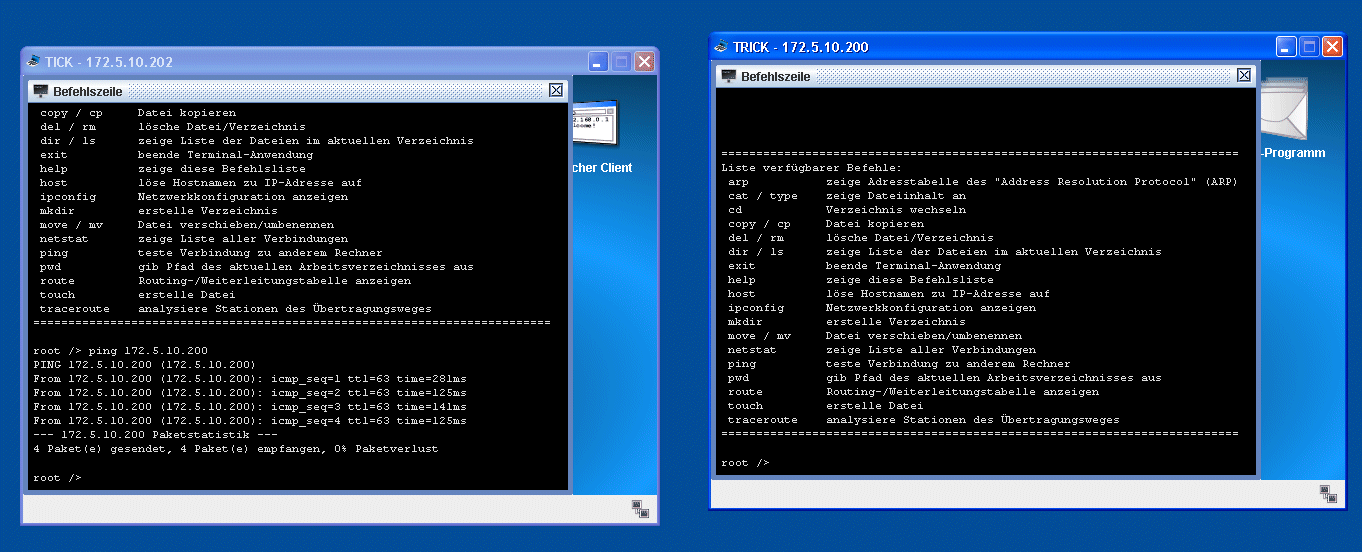Click the TICK window title bar icon
Viewport: 1362px width, 552px height.
[33, 62]
